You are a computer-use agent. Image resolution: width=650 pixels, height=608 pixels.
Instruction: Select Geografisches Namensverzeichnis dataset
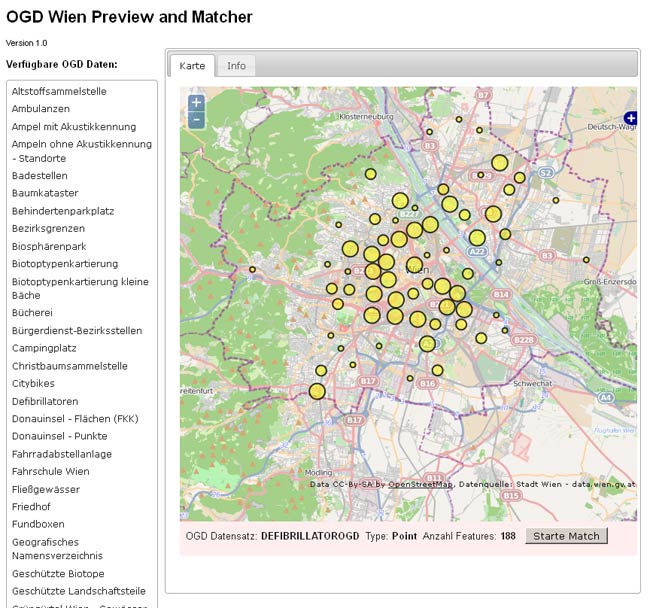(x=57, y=549)
